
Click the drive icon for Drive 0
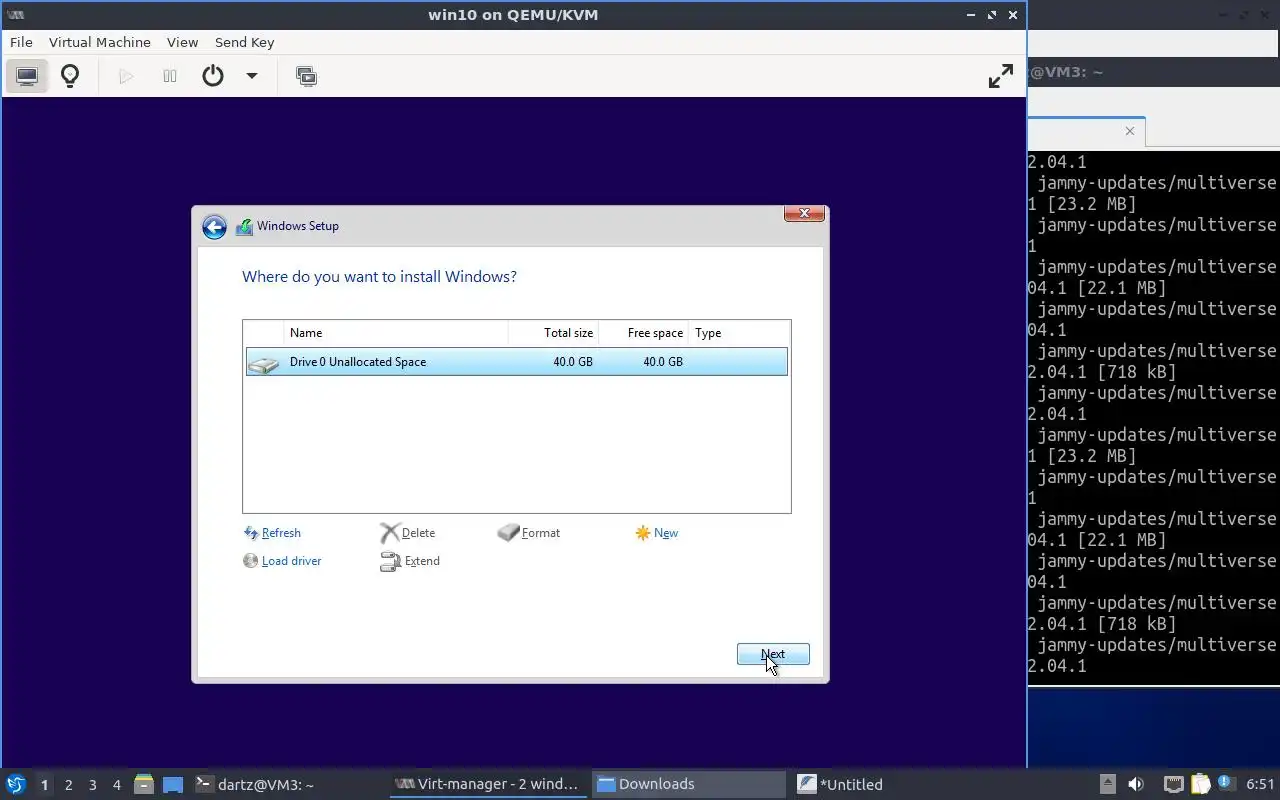click(264, 363)
